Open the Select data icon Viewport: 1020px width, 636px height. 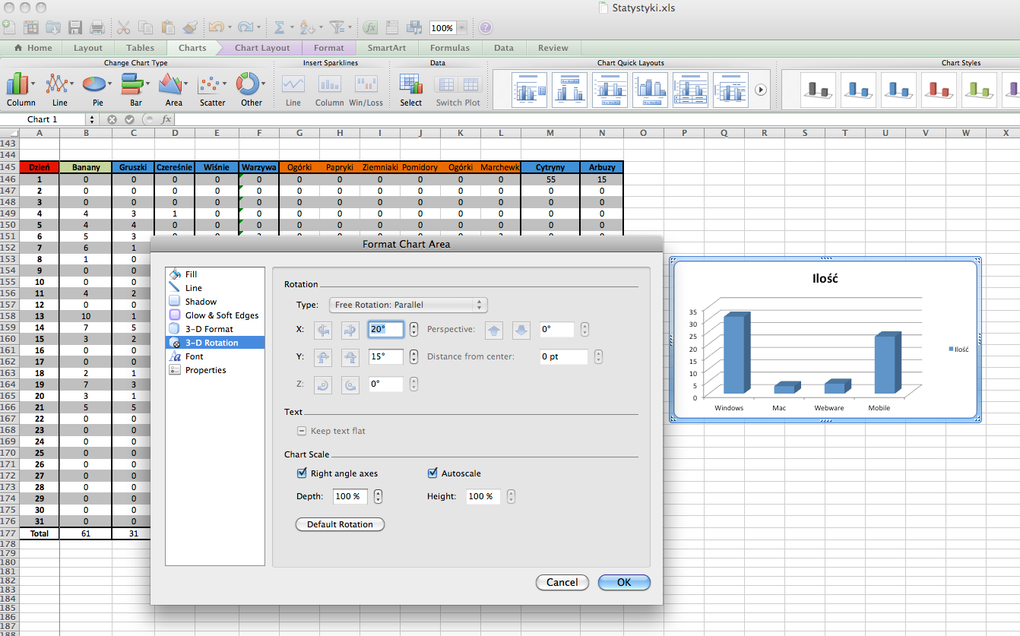click(x=411, y=87)
